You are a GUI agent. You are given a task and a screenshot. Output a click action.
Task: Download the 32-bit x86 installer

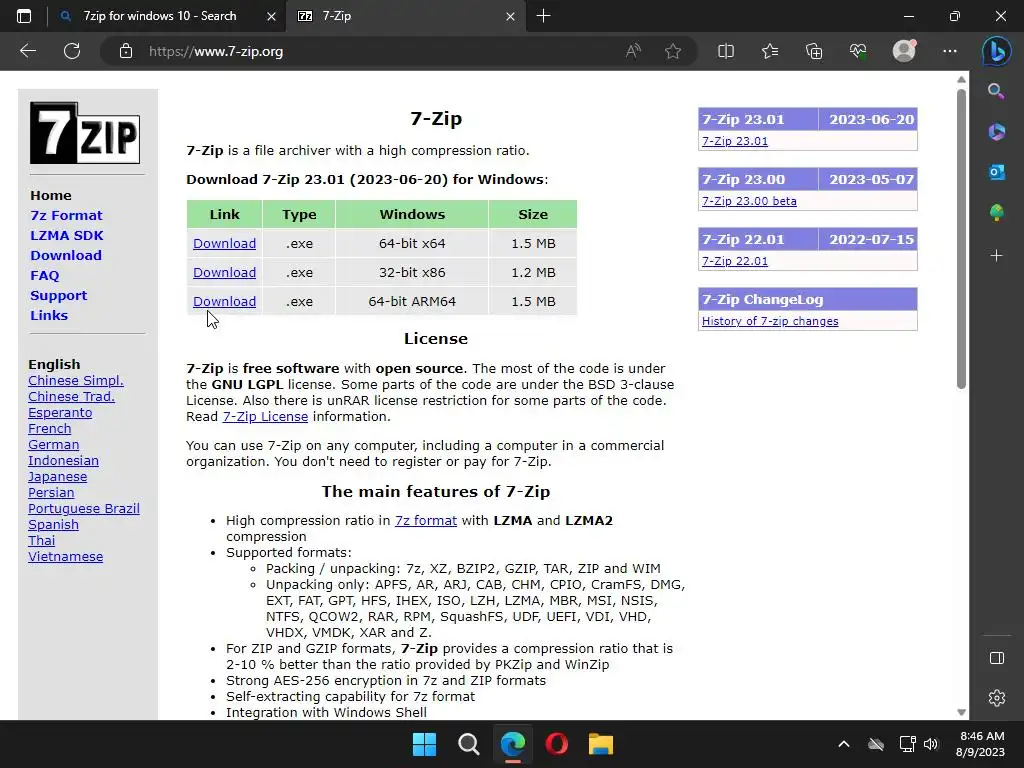coord(224,272)
